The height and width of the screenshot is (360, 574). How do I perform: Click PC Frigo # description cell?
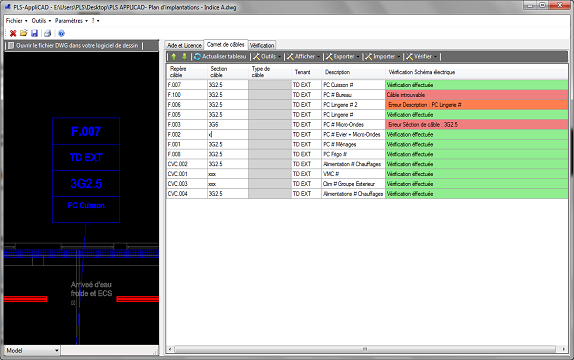(x=353, y=154)
